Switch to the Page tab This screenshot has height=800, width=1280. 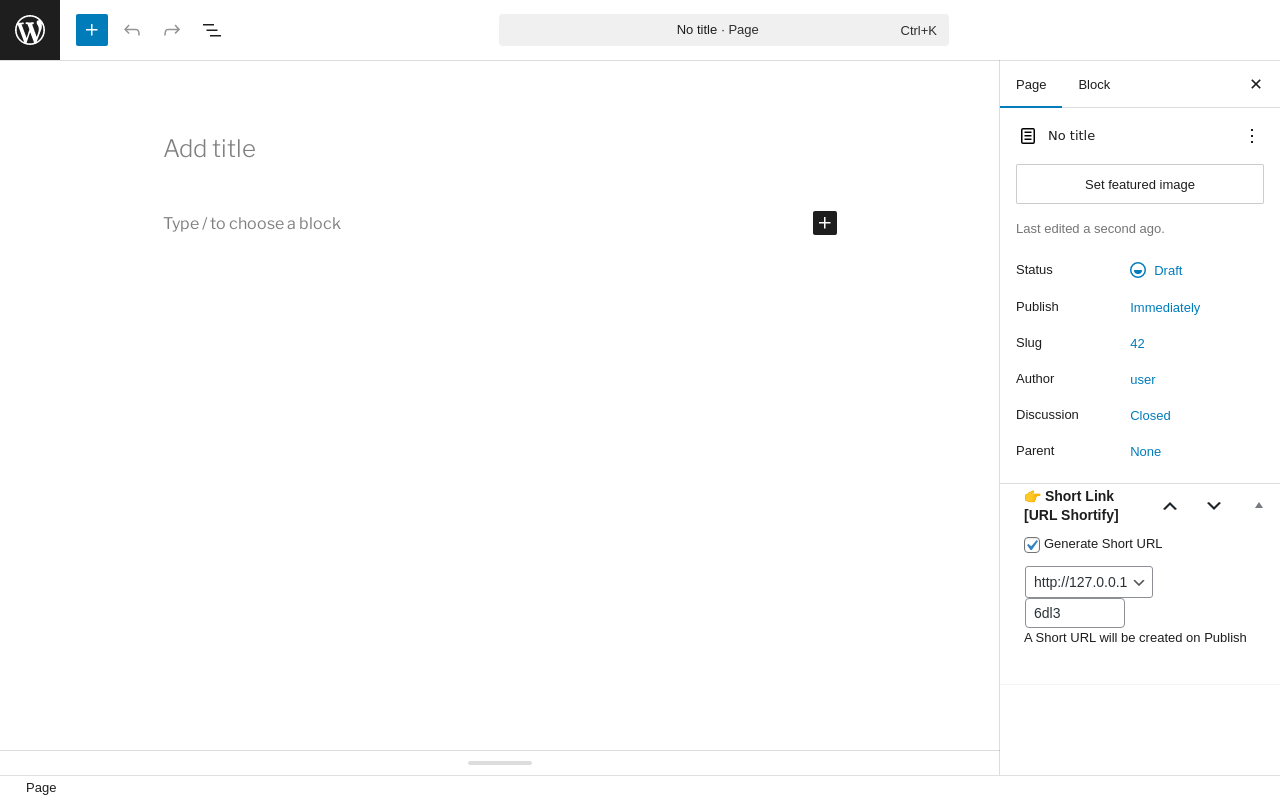[x=1031, y=84]
